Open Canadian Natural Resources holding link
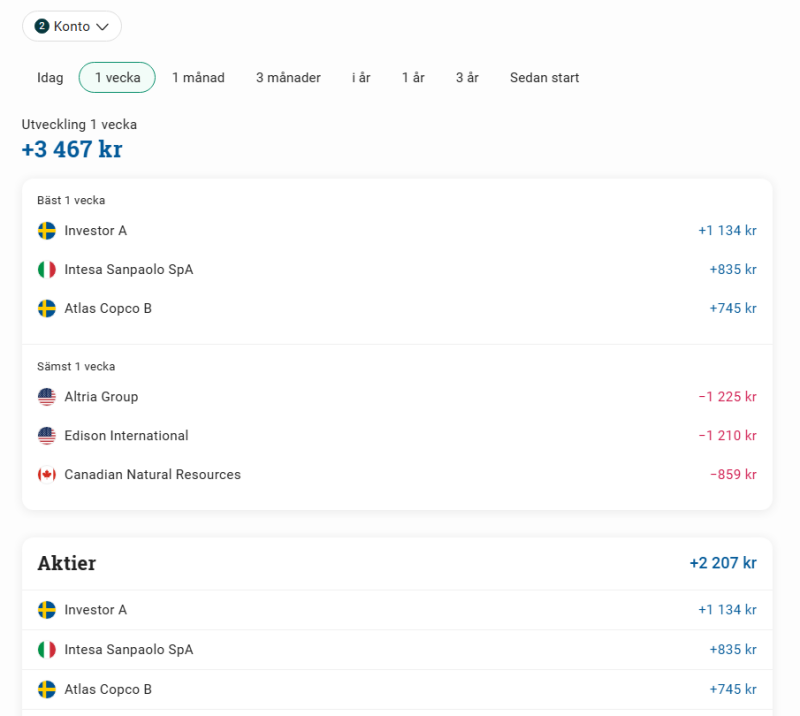The width and height of the screenshot is (800, 716). click(x=152, y=475)
